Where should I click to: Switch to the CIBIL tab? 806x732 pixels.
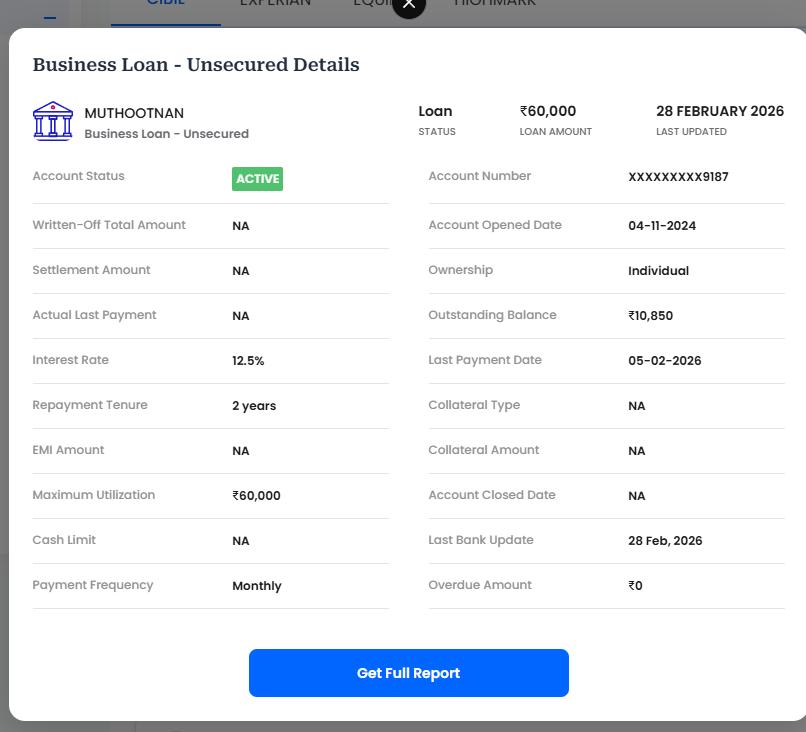click(x=165, y=4)
